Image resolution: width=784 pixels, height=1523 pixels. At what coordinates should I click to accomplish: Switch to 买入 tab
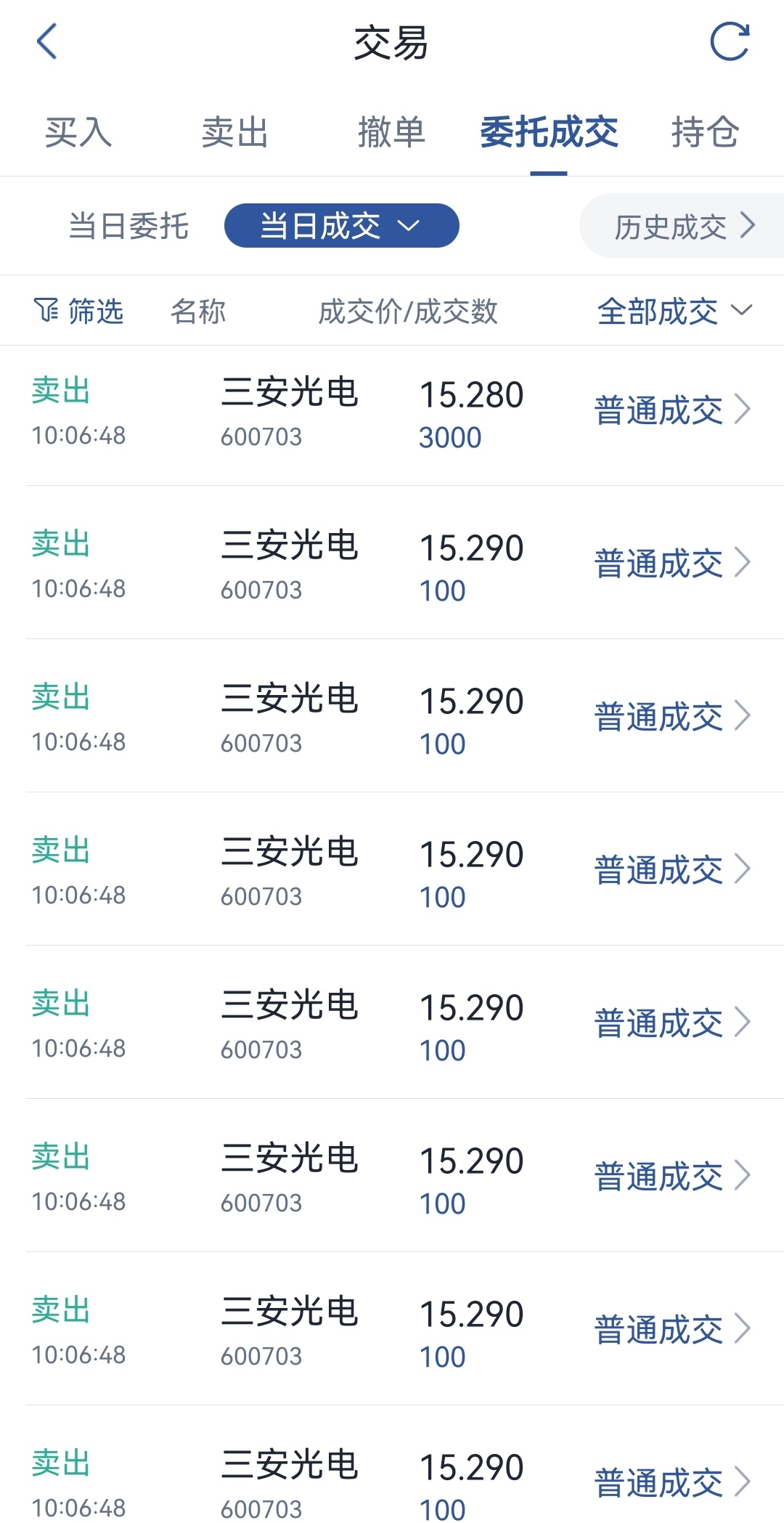coord(78,132)
